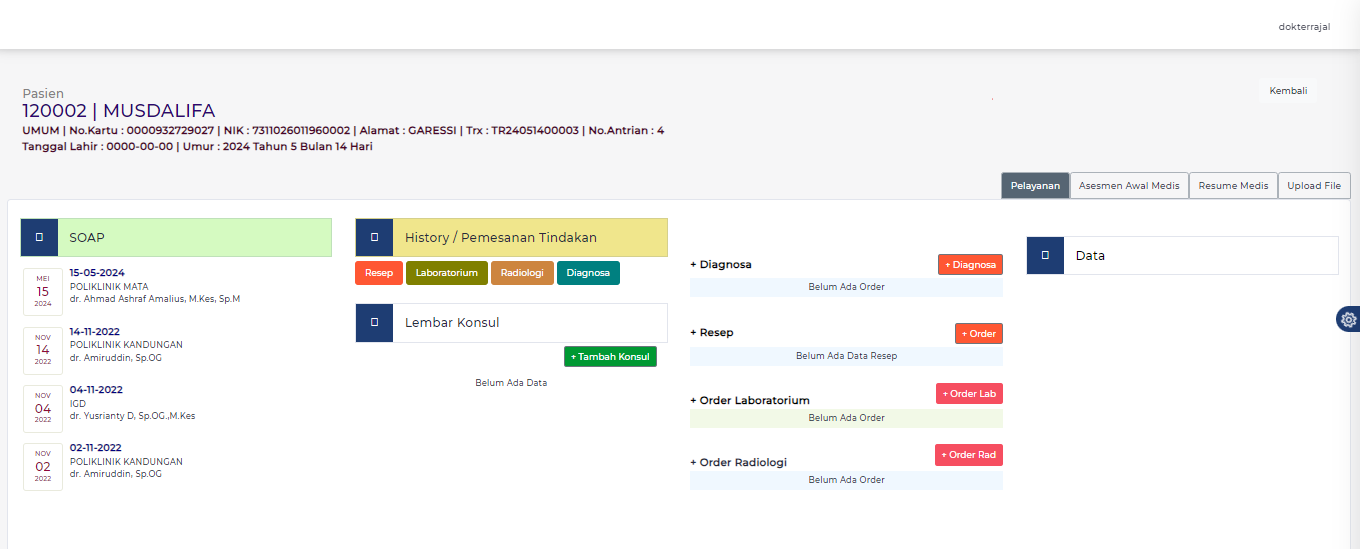Viewport: 1360px width, 549px height.
Task: Add a consult with Tambah Konsul
Action: (610, 357)
